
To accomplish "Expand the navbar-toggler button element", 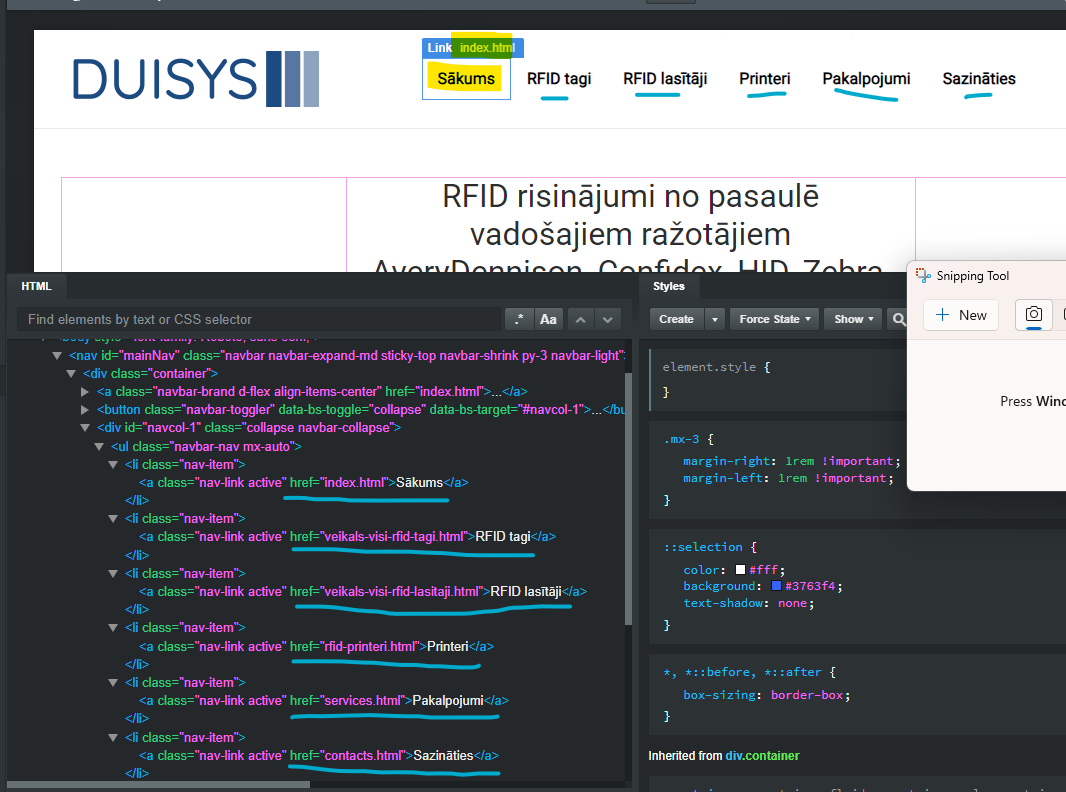I will tap(85, 409).
